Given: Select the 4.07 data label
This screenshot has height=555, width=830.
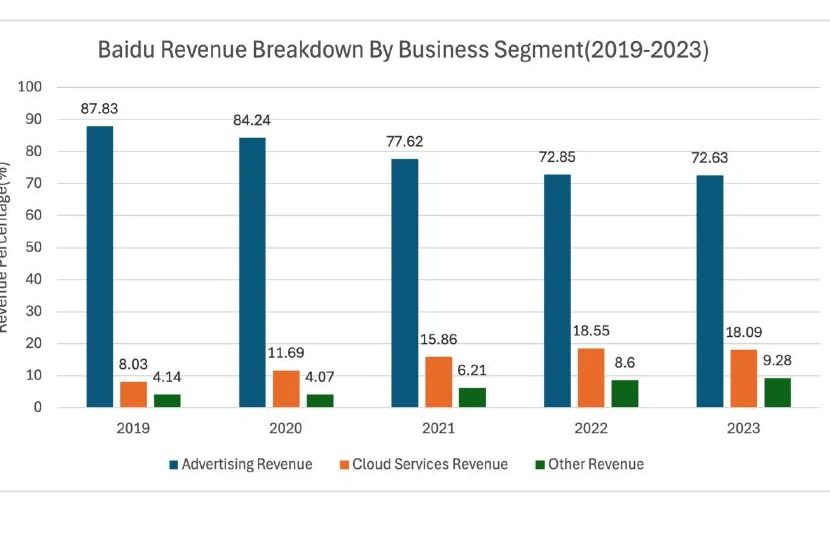Looking at the screenshot, I should pos(320,377).
